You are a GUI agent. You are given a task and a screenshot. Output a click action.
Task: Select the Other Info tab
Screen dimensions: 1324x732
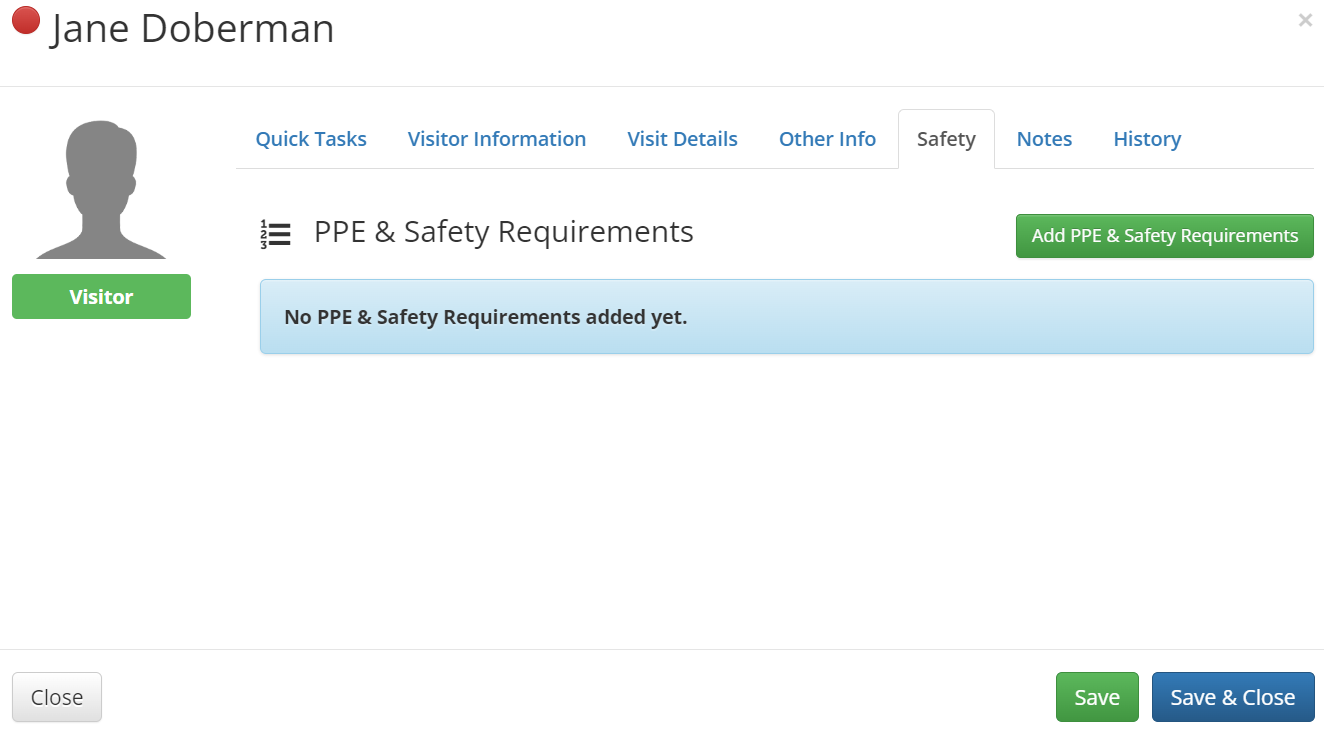(827, 139)
